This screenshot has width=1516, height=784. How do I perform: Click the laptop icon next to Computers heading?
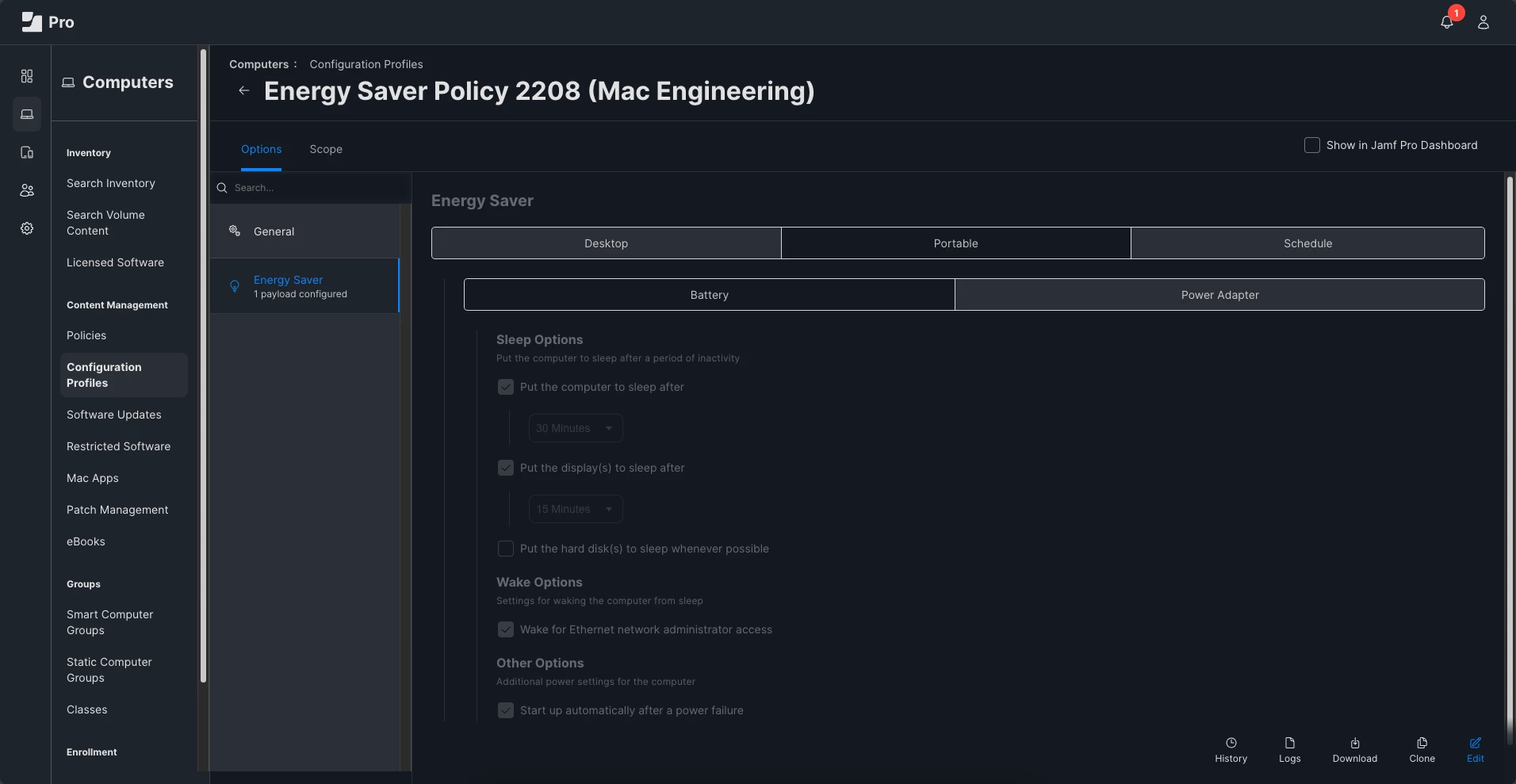pyautogui.click(x=68, y=82)
